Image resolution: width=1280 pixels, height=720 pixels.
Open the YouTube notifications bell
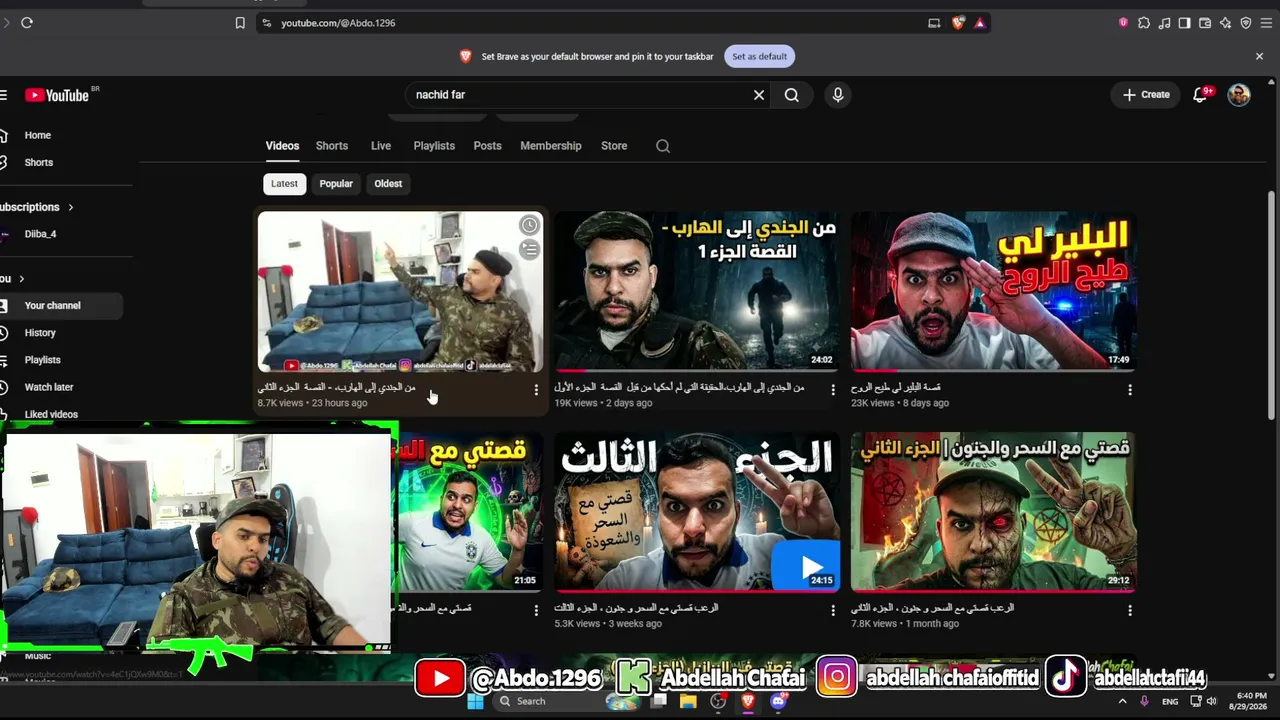tap(1201, 95)
